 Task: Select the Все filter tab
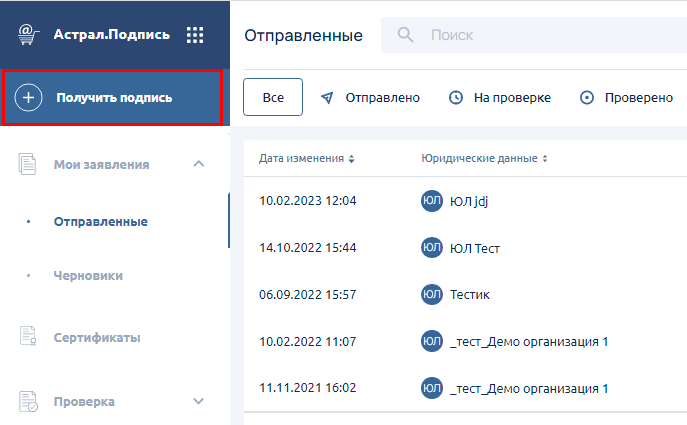[x=273, y=97]
